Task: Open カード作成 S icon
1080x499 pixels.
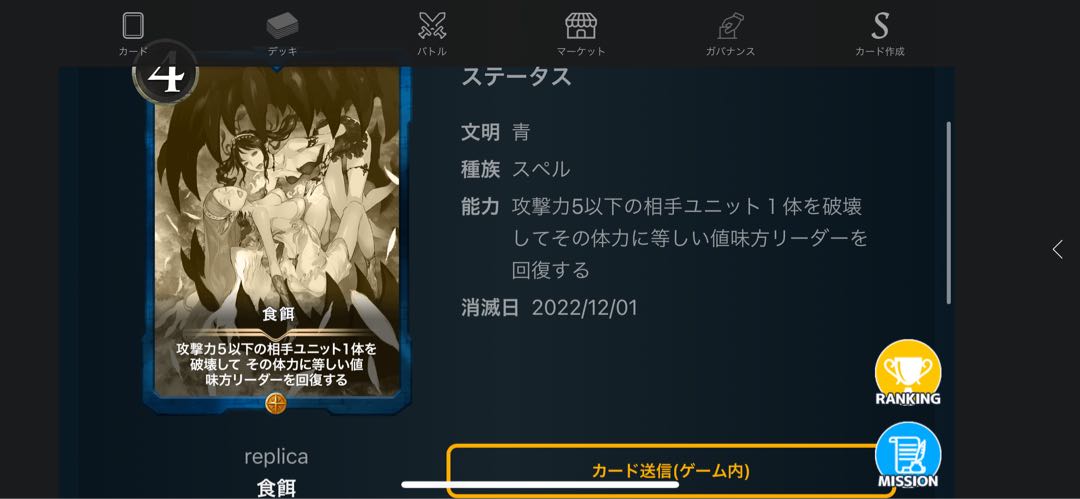Action: (880, 26)
